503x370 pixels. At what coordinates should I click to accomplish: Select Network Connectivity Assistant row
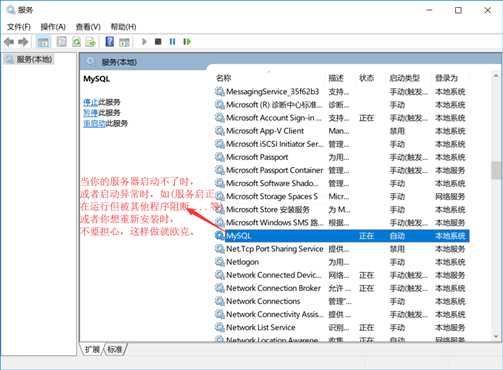[342, 314]
